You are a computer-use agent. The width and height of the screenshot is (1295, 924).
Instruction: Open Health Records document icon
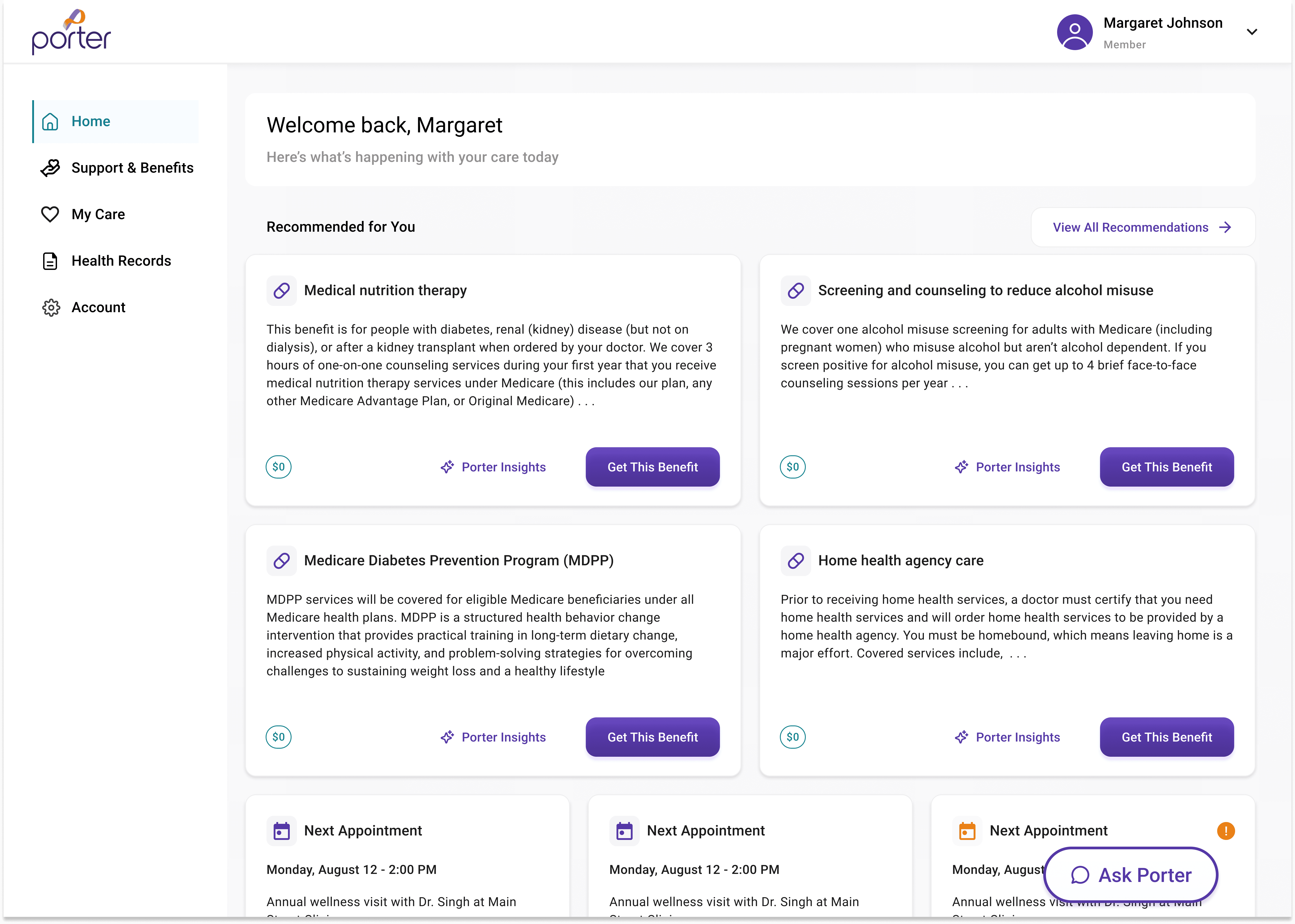pyautogui.click(x=50, y=261)
